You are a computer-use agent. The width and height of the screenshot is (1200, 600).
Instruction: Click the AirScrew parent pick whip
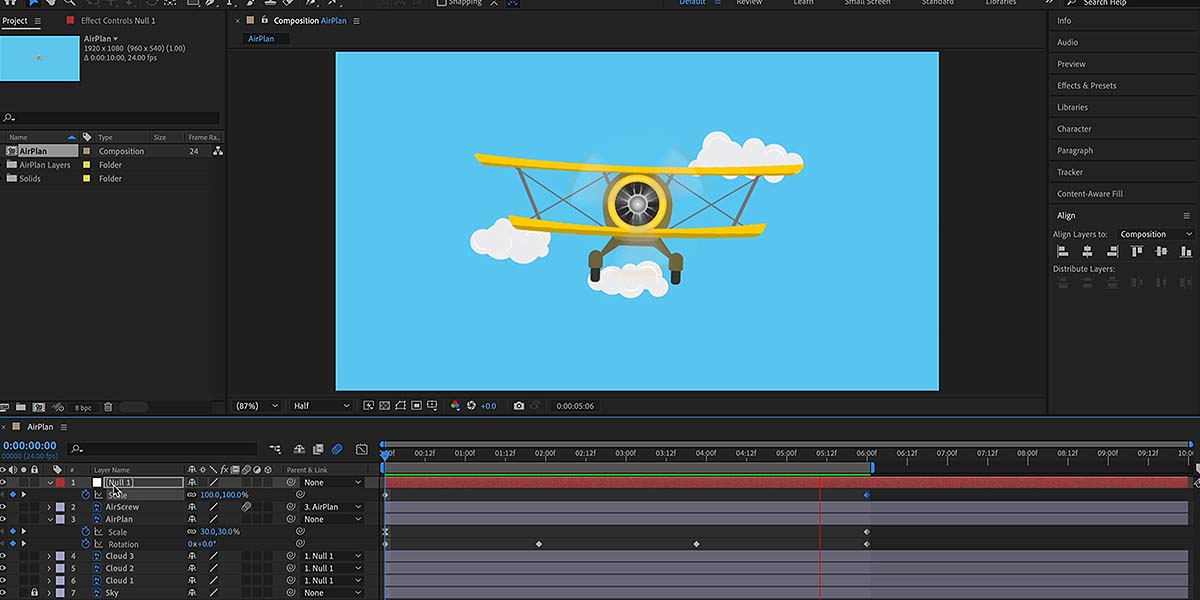click(292, 507)
